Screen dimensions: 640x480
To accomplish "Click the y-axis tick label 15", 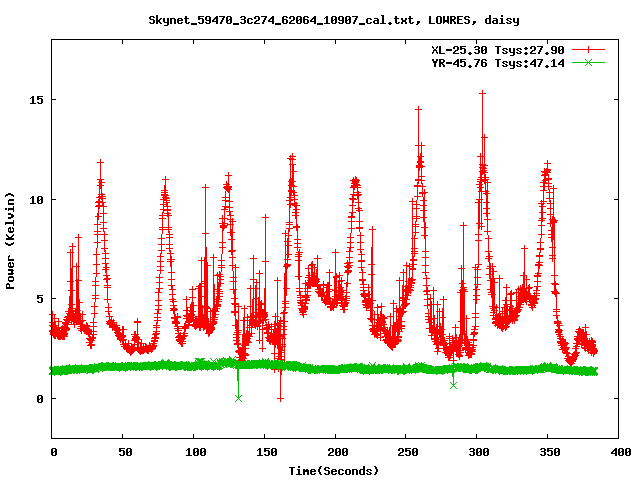I will [x=36, y=100].
